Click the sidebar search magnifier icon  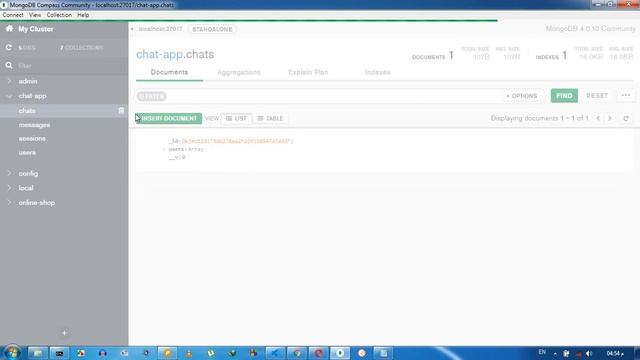pos(9,65)
